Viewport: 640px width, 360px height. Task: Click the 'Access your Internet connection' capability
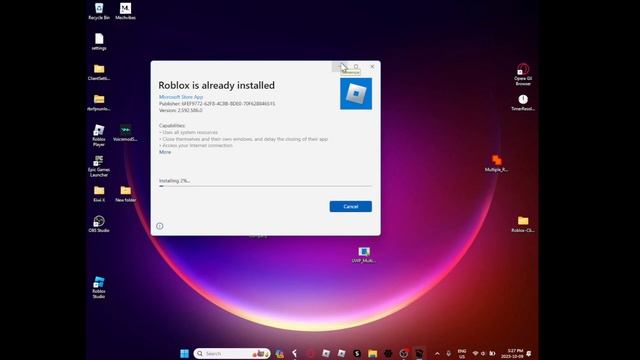click(196, 145)
